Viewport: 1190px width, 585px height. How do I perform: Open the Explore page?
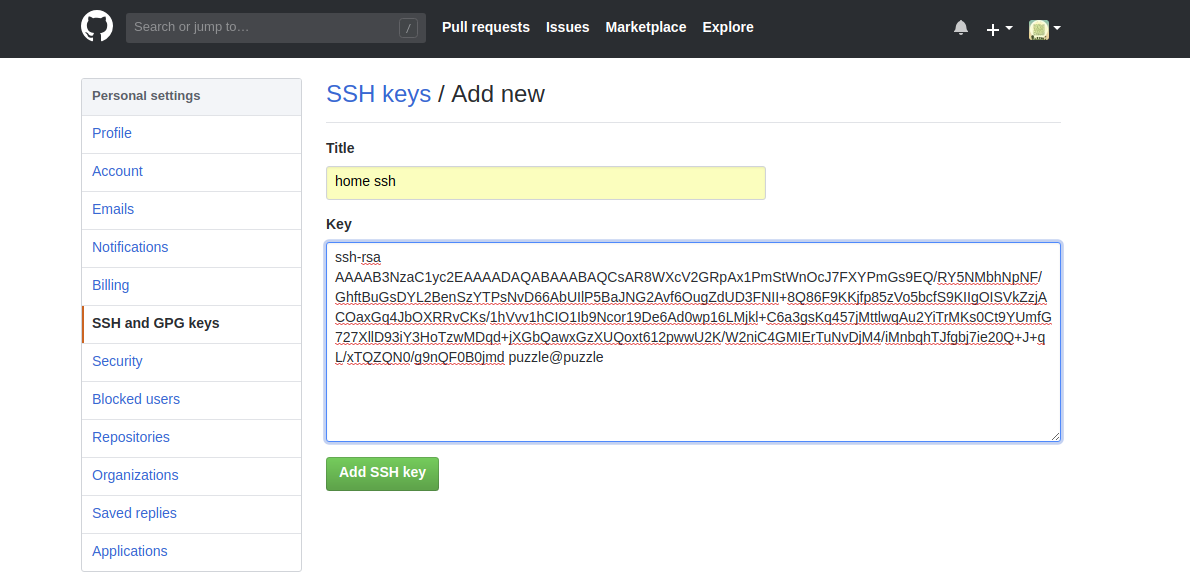[728, 27]
